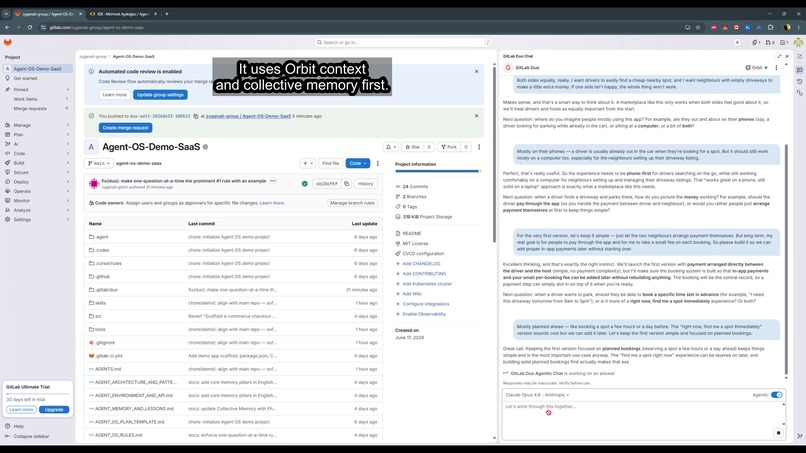Expand the Code sidebar section
This screenshot has width=806, height=453.
pyautogui.click(x=37, y=153)
